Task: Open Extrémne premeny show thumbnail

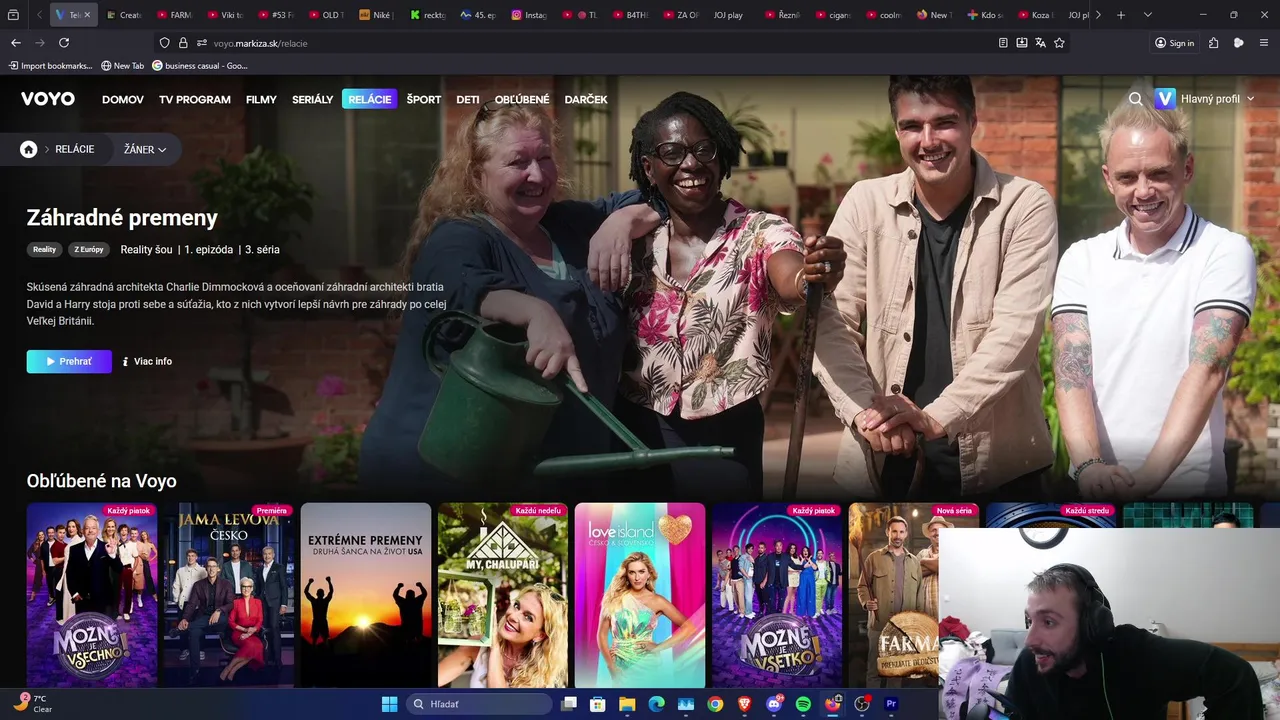Action: tap(366, 595)
